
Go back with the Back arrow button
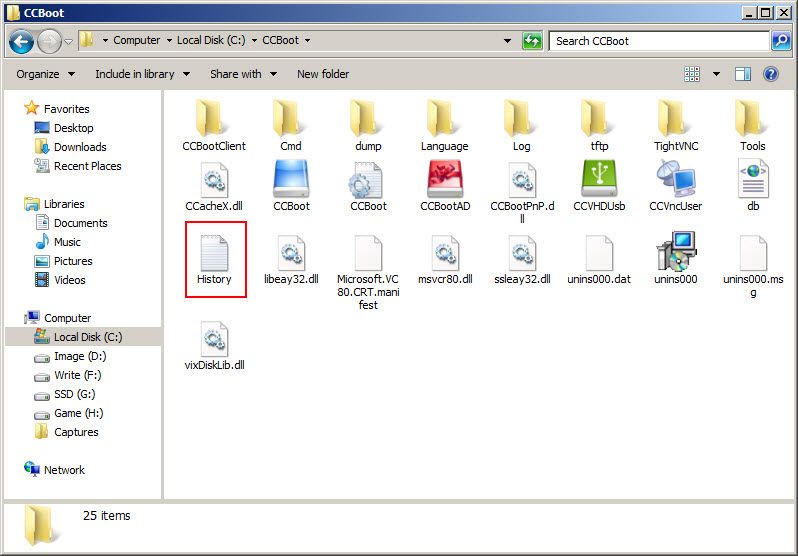click(x=21, y=41)
